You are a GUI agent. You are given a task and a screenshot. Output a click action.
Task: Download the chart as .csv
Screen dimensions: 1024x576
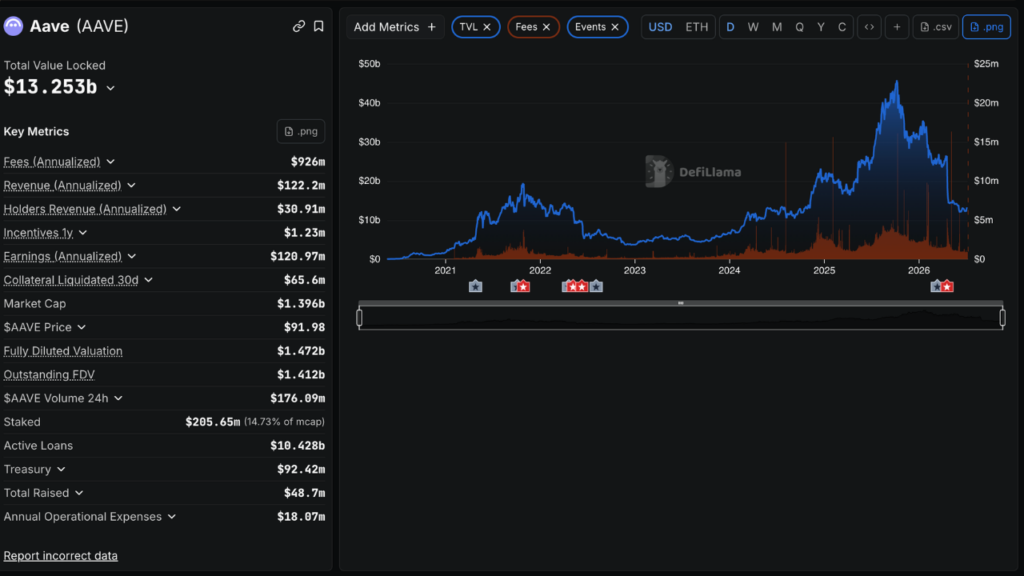(936, 27)
